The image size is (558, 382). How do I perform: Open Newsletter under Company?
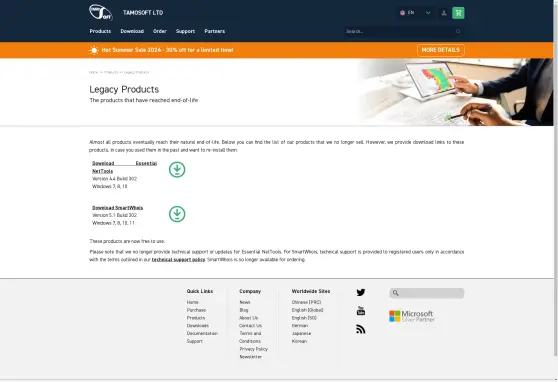251,357
